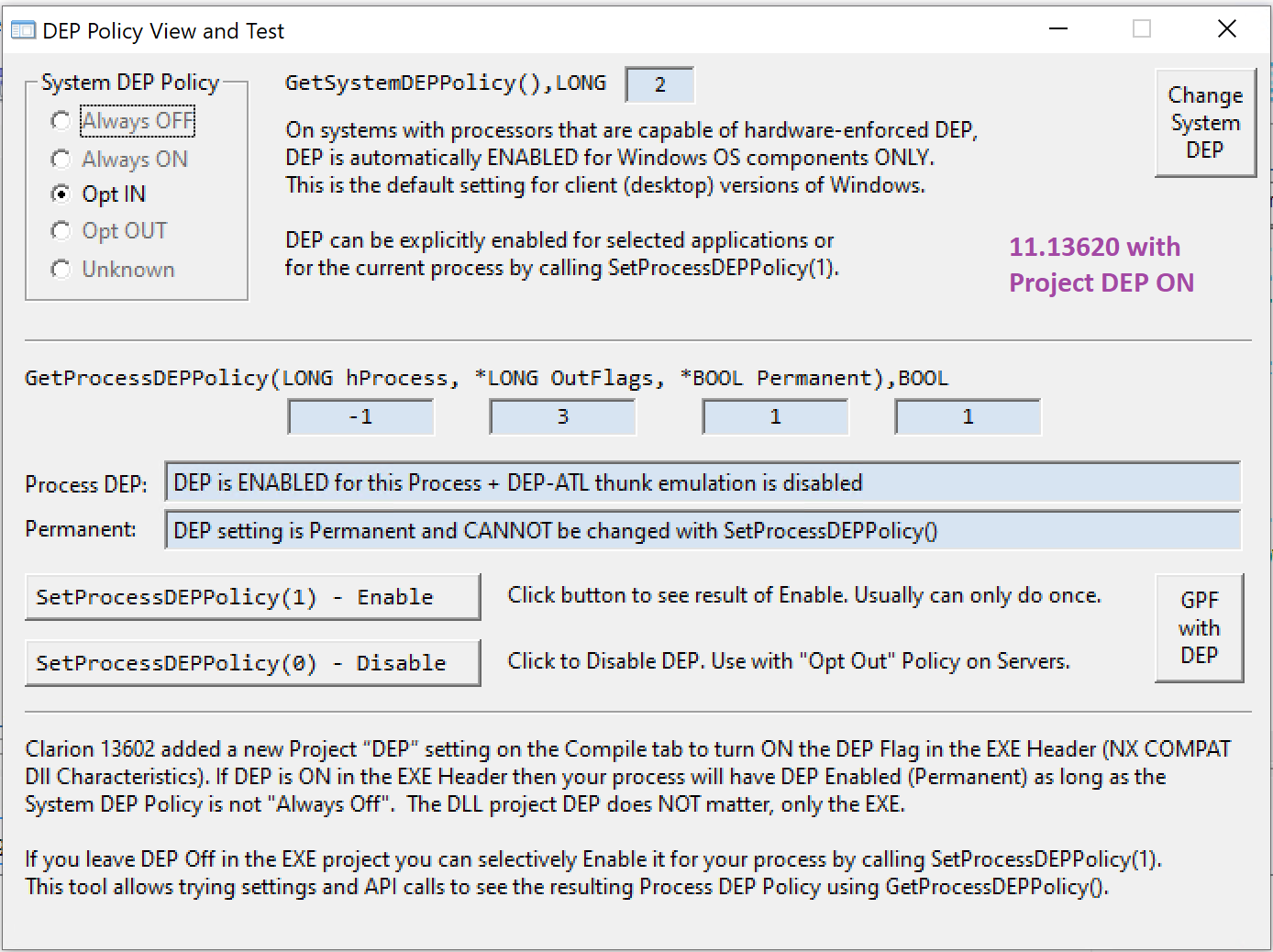Click SetProcessDEPPolicy(1) - Enable button

point(252,597)
